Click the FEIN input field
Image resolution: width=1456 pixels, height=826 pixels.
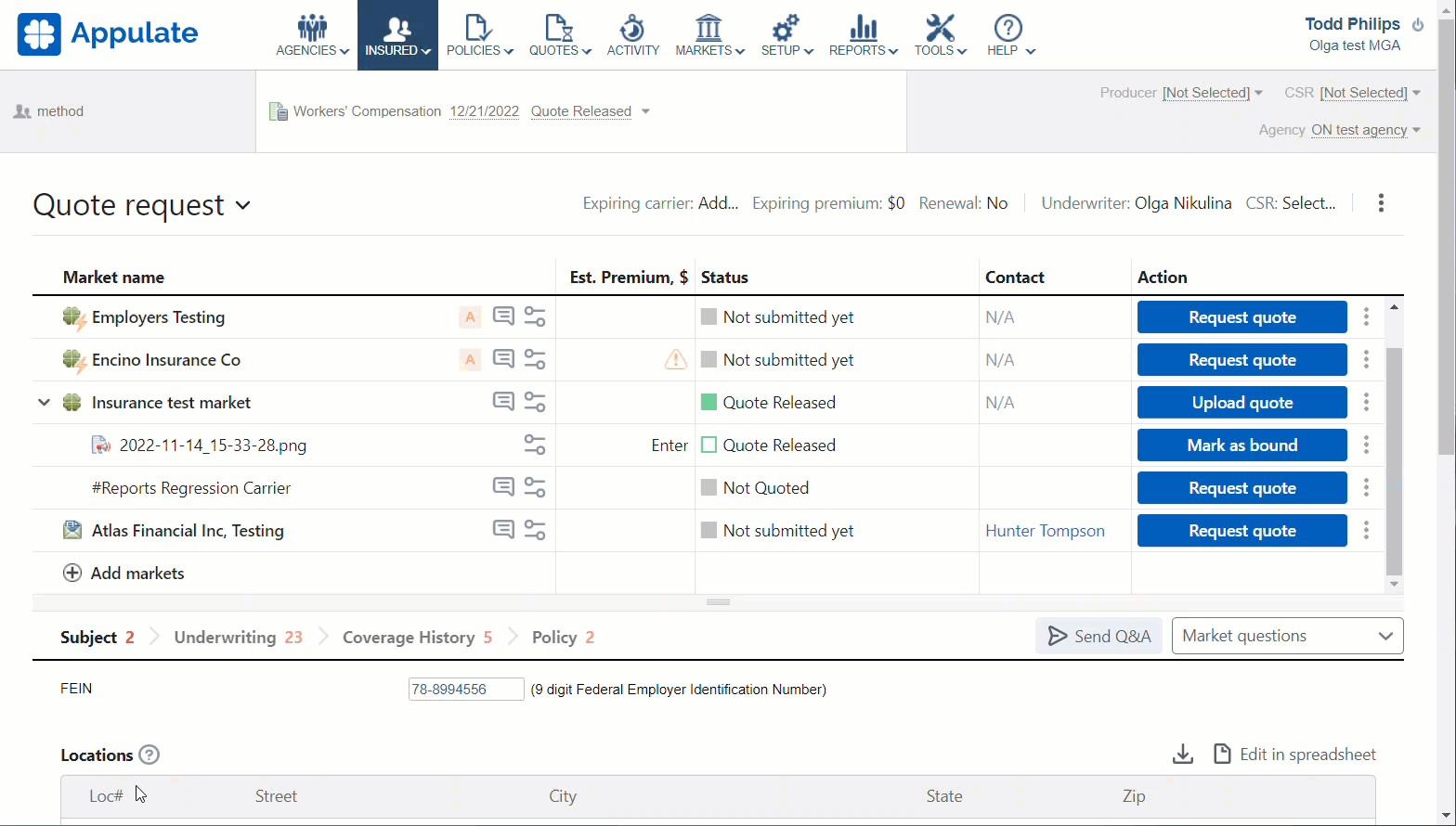coord(466,689)
